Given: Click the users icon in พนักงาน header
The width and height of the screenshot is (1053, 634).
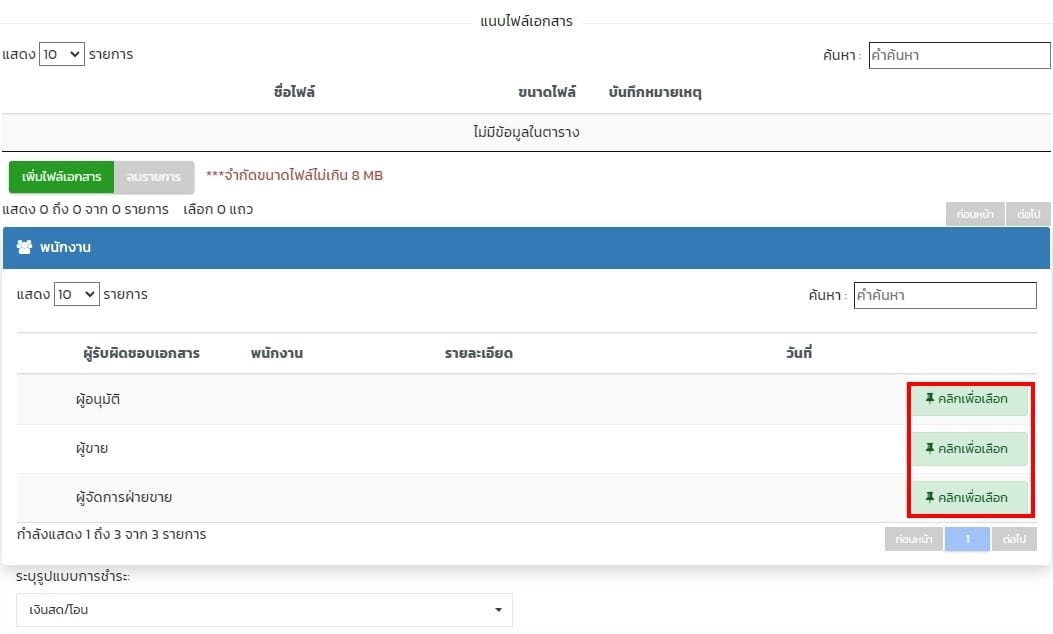Looking at the screenshot, I should (x=25, y=247).
